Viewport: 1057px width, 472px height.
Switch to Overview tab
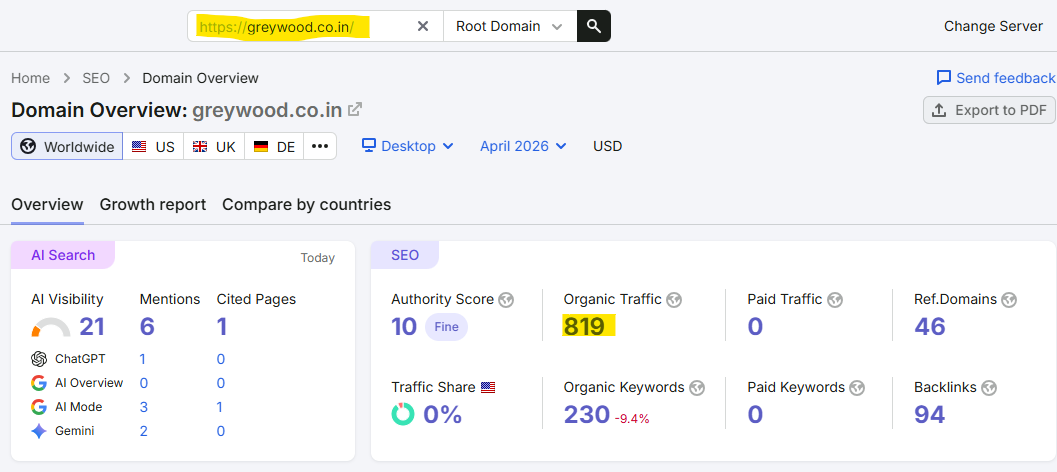47,204
